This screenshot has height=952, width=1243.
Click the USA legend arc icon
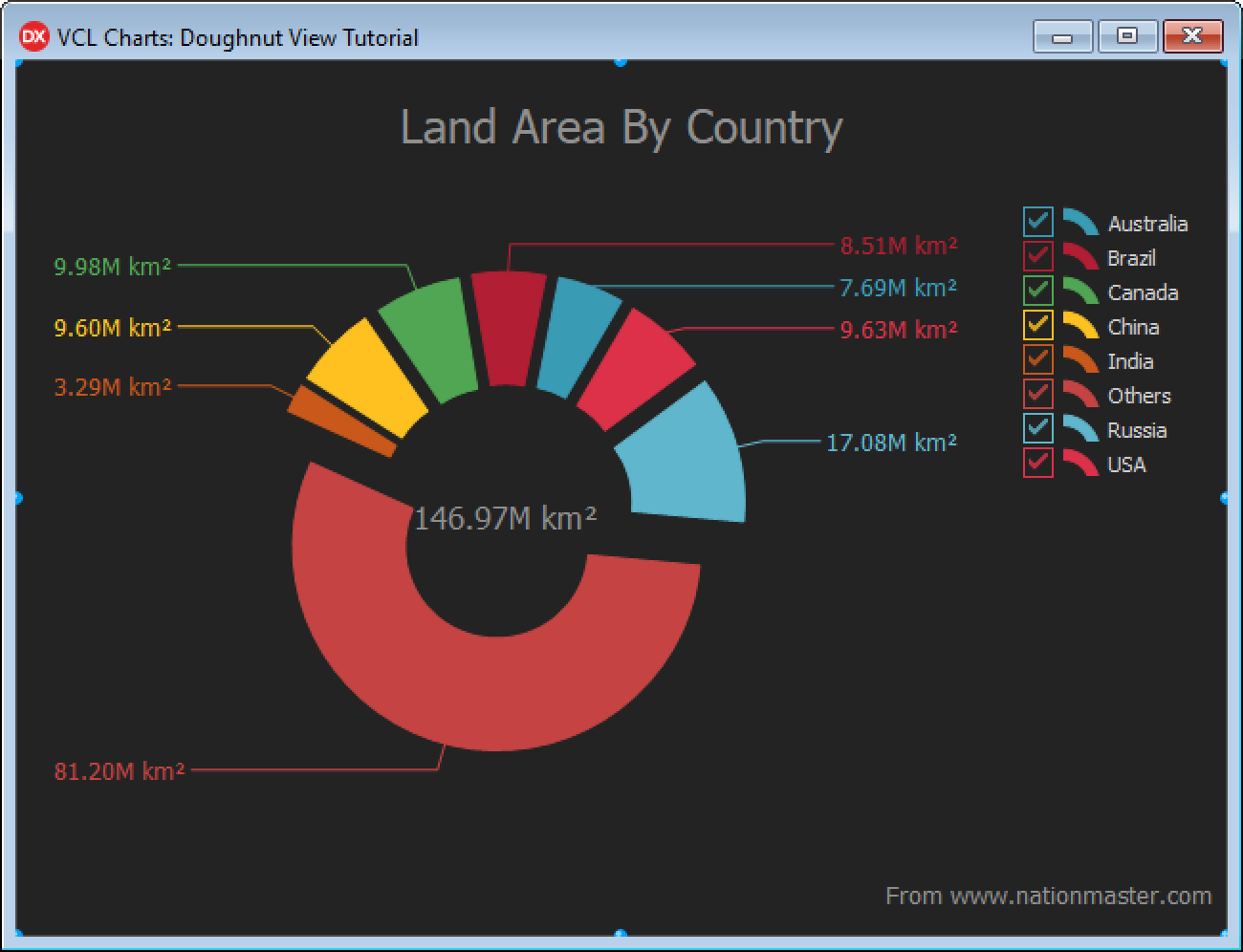click(1080, 463)
